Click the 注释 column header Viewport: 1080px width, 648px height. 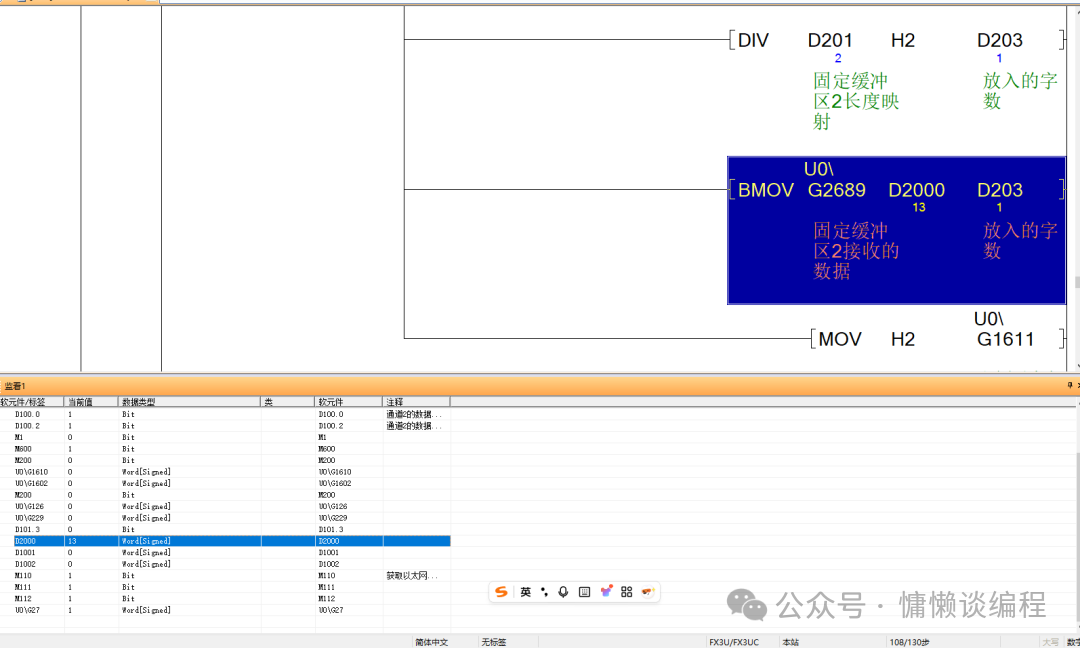(416, 401)
